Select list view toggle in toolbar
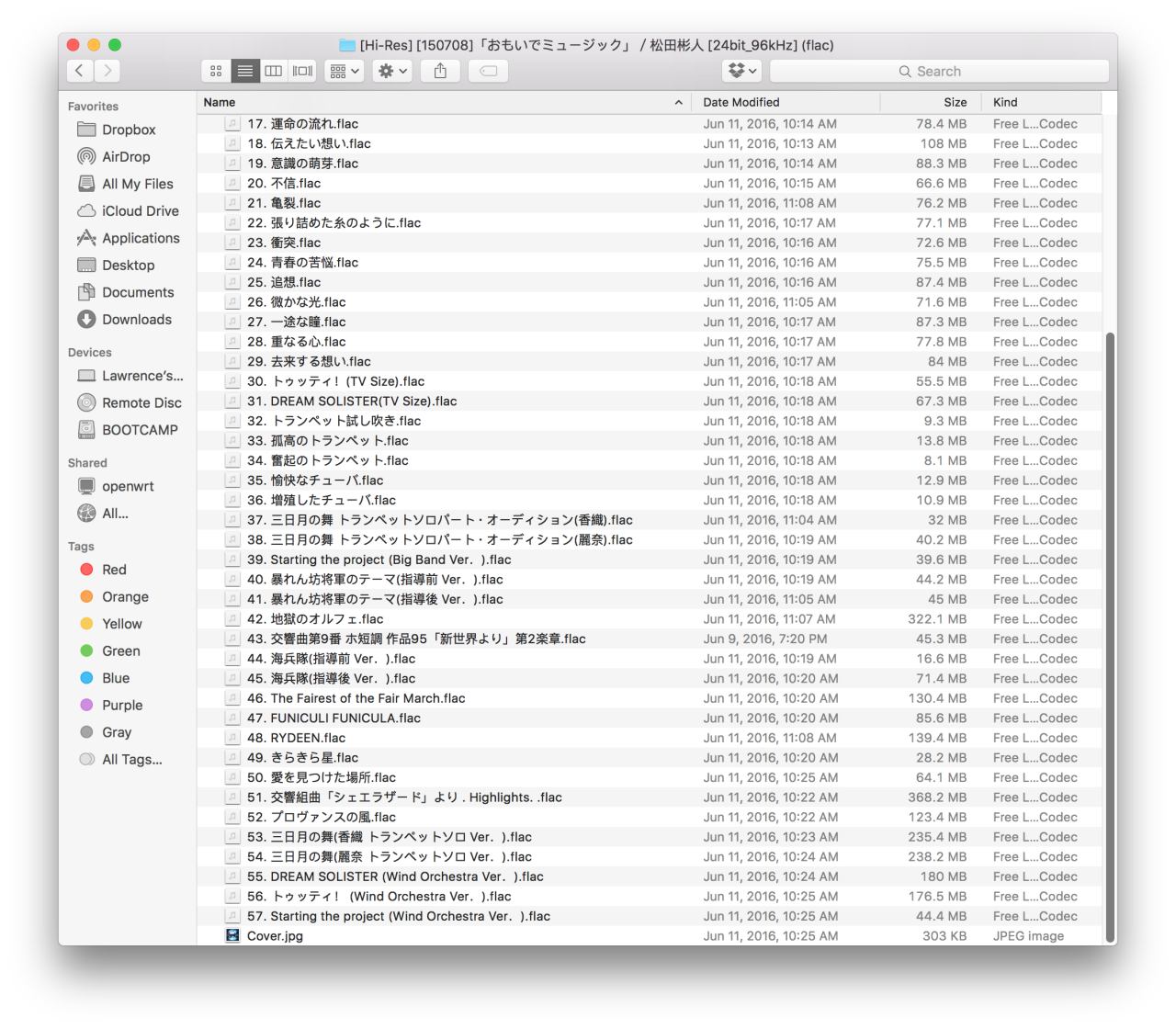 pos(244,71)
